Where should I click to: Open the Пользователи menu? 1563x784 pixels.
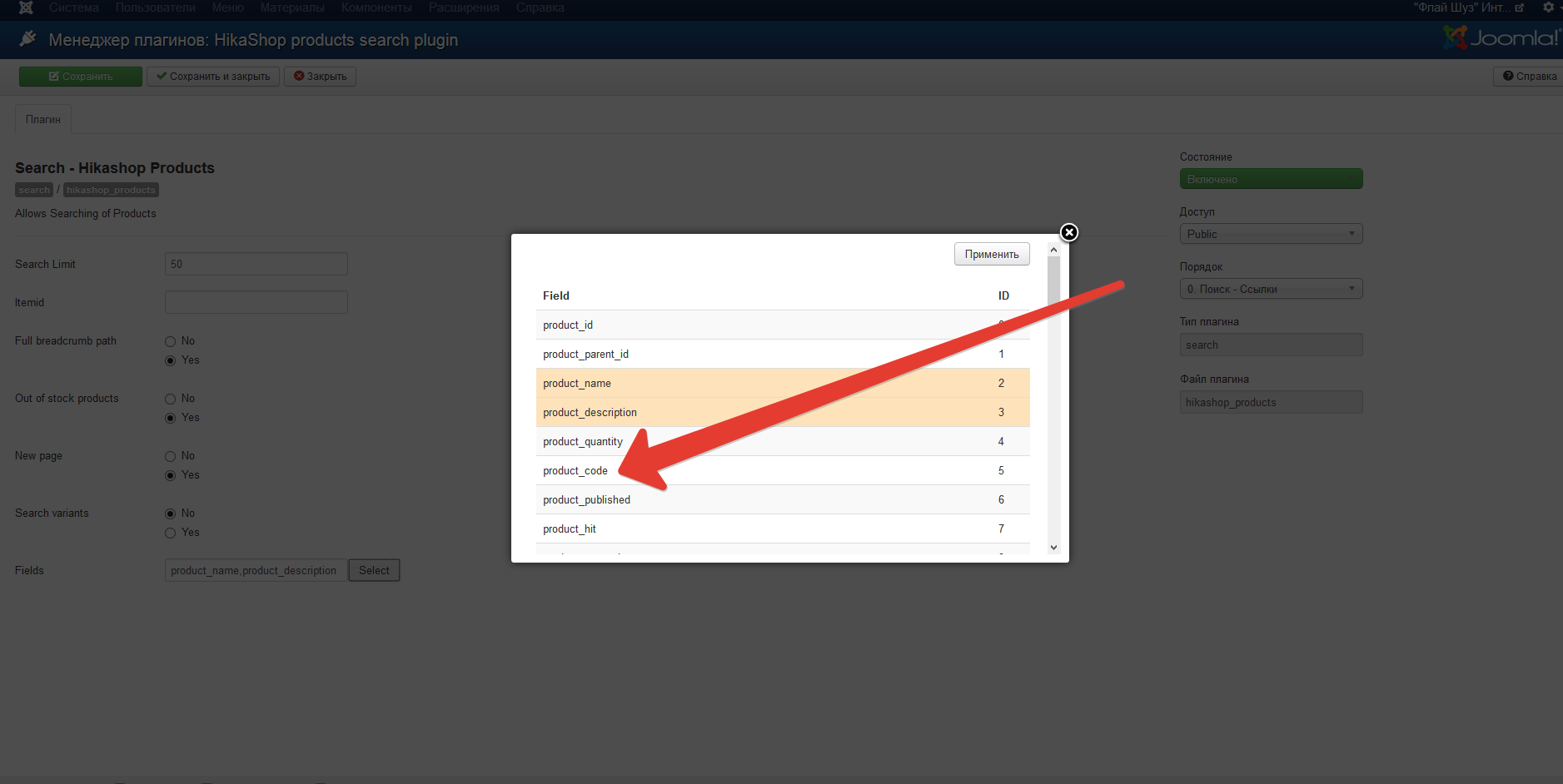click(x=156, y=7)
